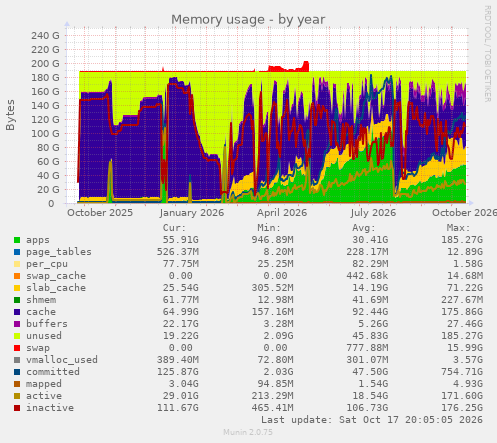Click the 'Min:' column header

[269, 228]
